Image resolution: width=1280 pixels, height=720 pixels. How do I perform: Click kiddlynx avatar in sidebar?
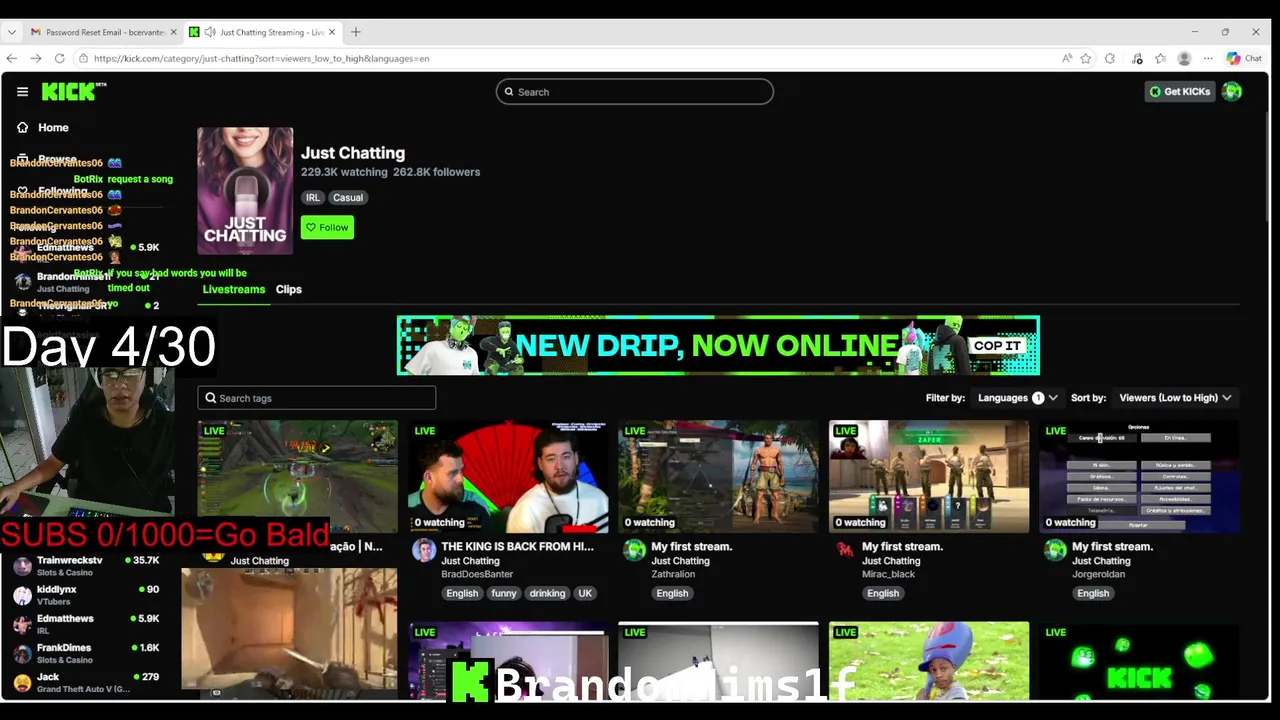[x=22, y=595]
